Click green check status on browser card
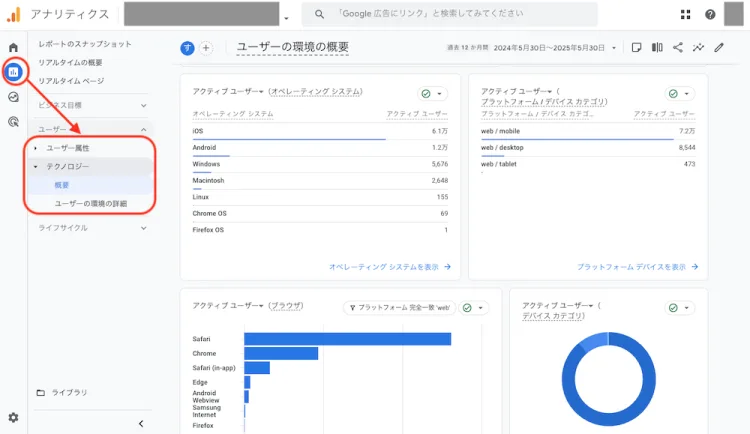 [x=467, y=308]
